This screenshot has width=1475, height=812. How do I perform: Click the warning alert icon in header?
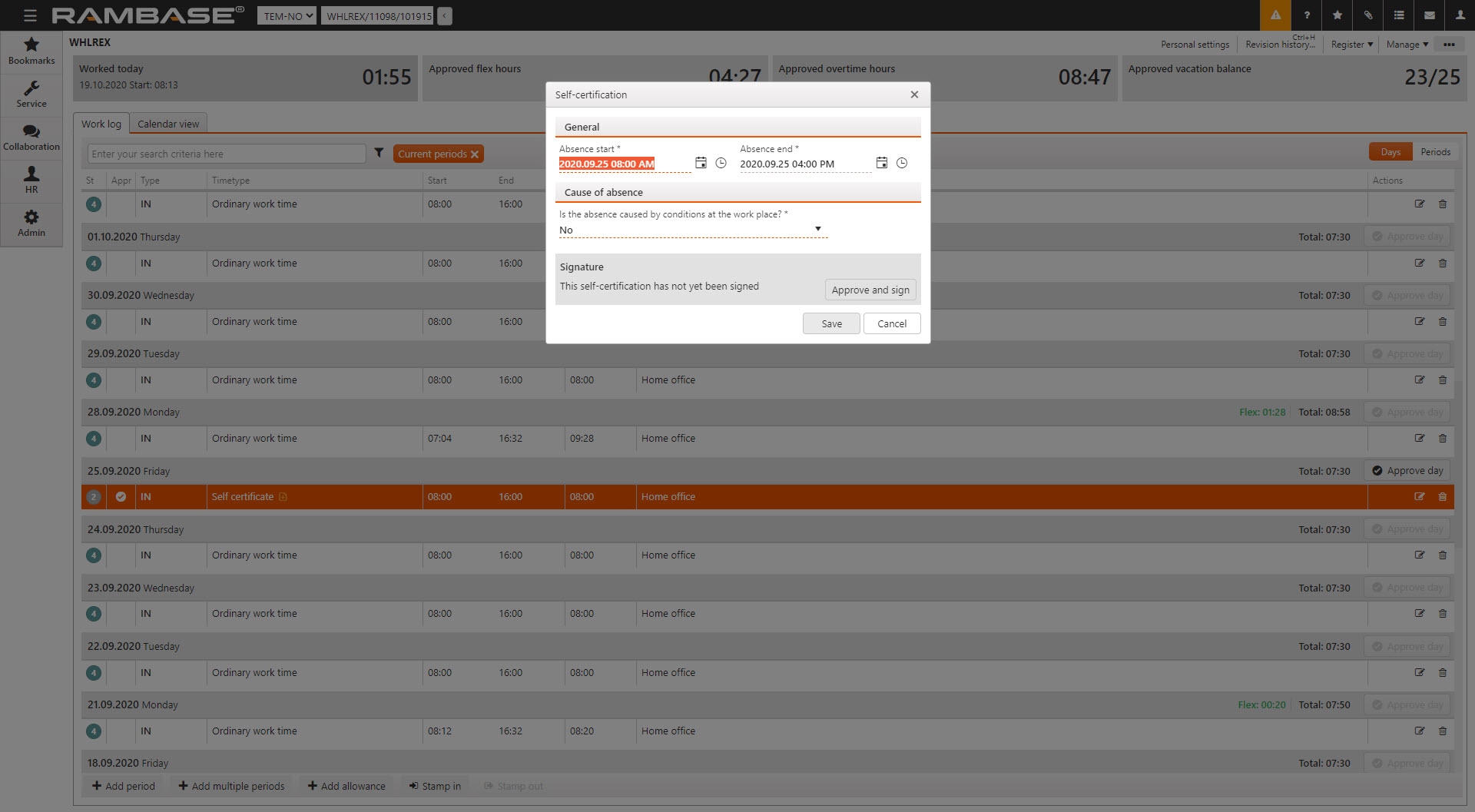click(1275, 15)
